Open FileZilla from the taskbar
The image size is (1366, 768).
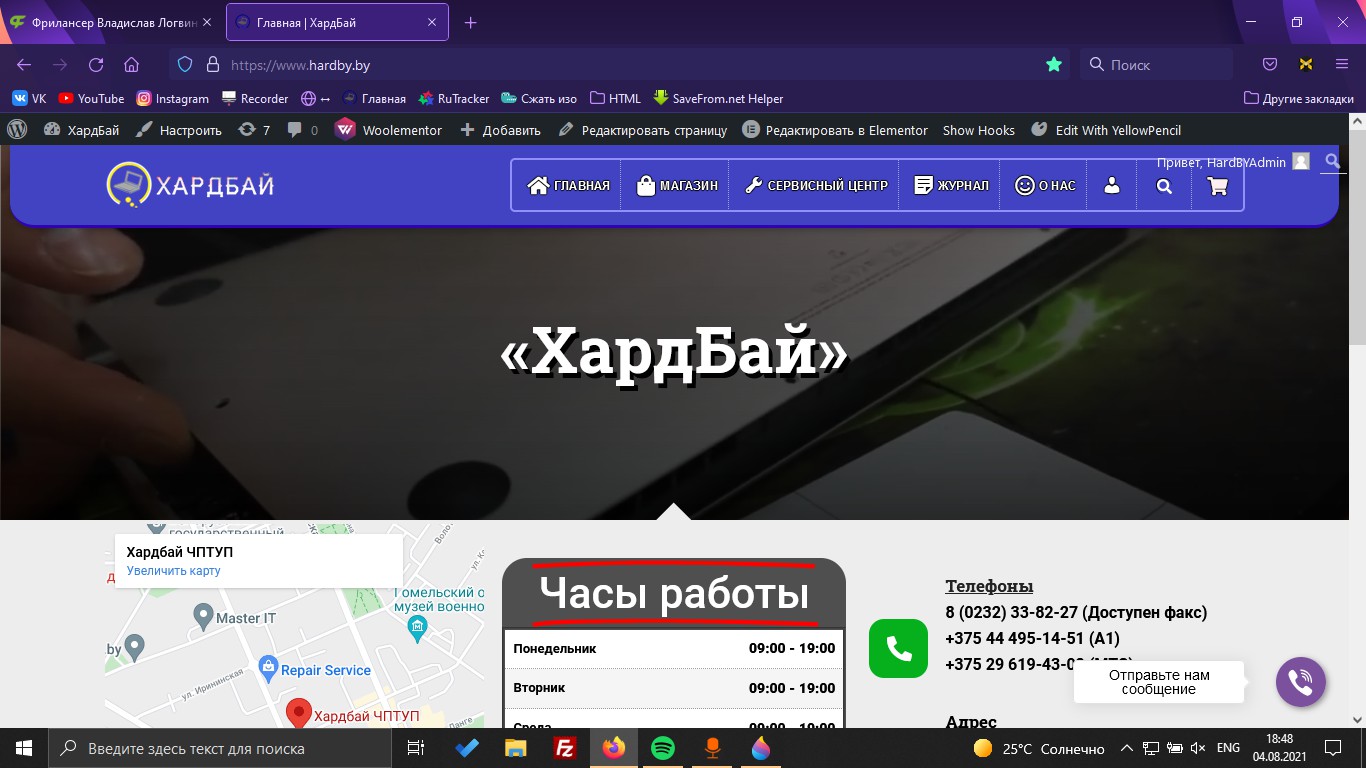[564, 748]
